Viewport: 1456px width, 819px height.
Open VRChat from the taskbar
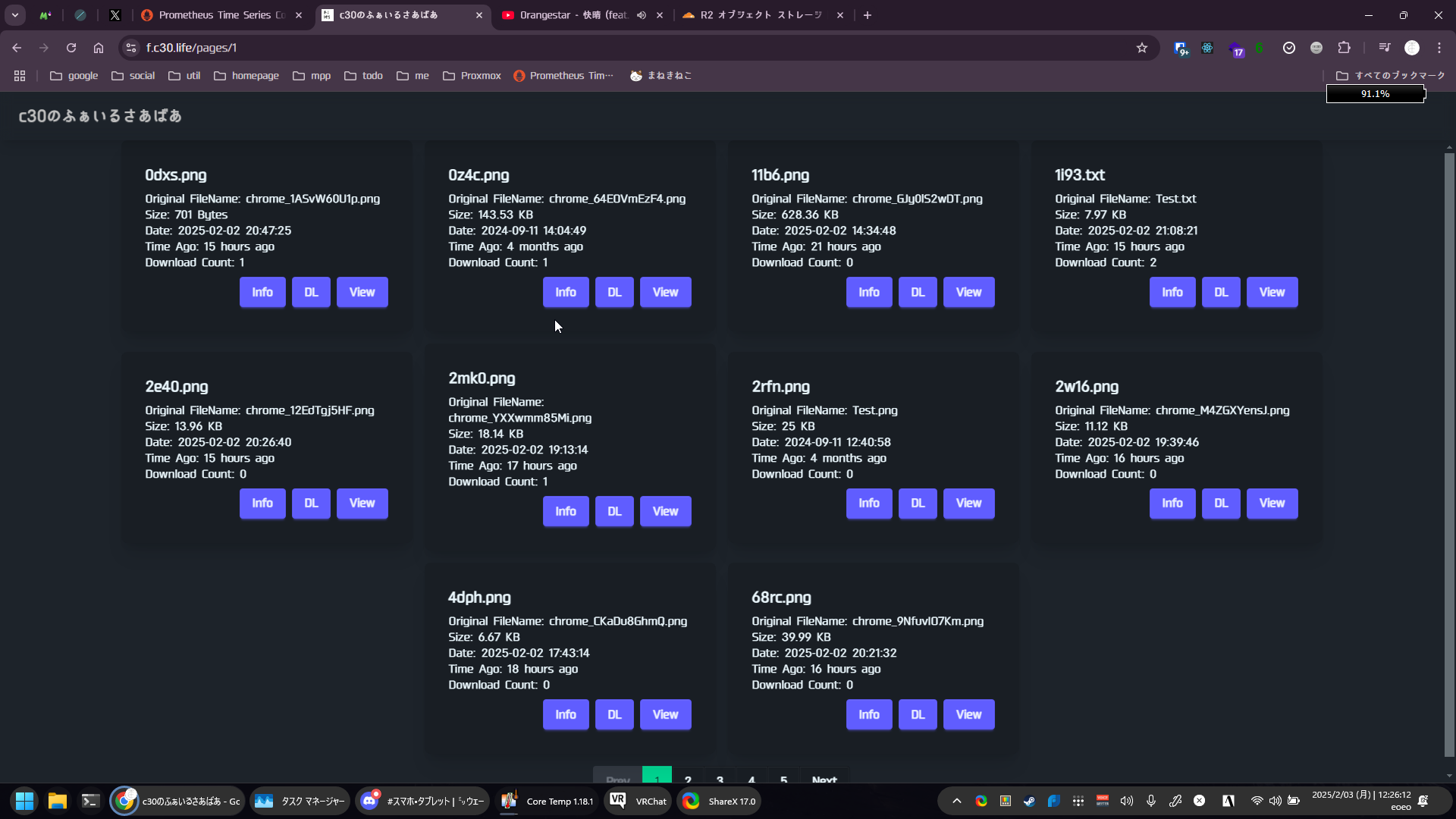(x=639, y=802)
